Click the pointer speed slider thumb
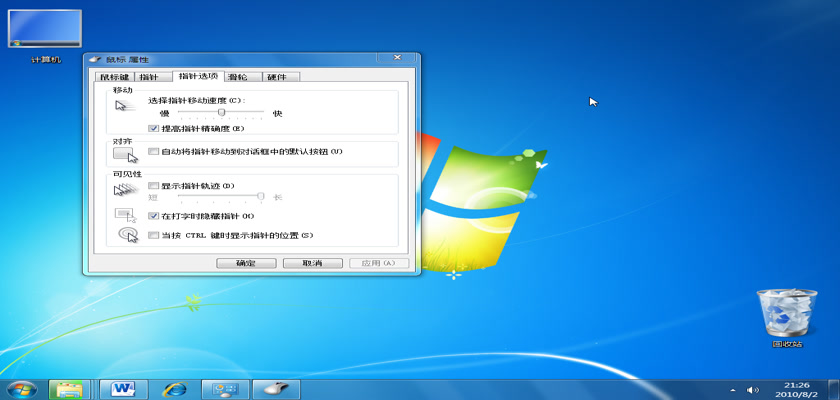 point(221,113)
